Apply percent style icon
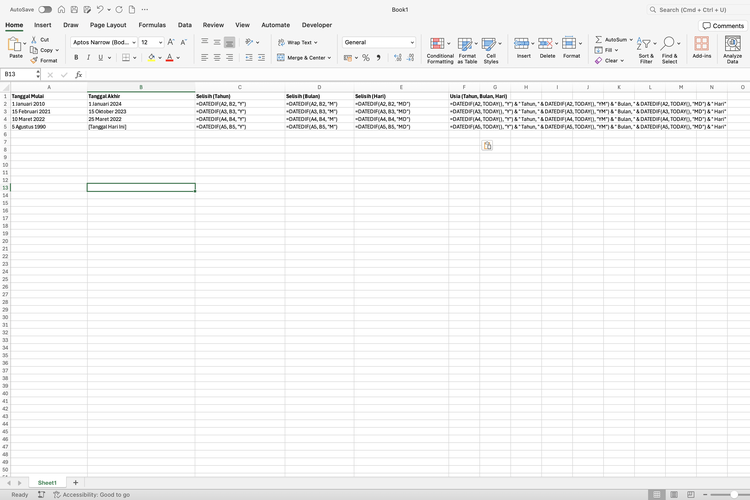Viewport: 750px width, 500px height. pos(366,57)
